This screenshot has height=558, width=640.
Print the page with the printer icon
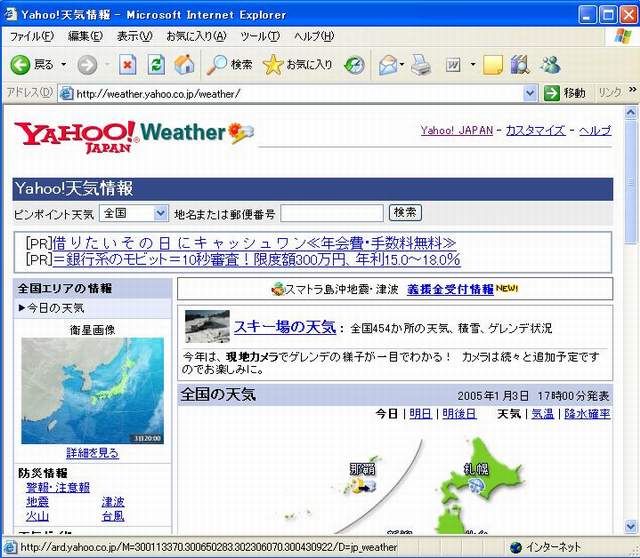point(421,64)
